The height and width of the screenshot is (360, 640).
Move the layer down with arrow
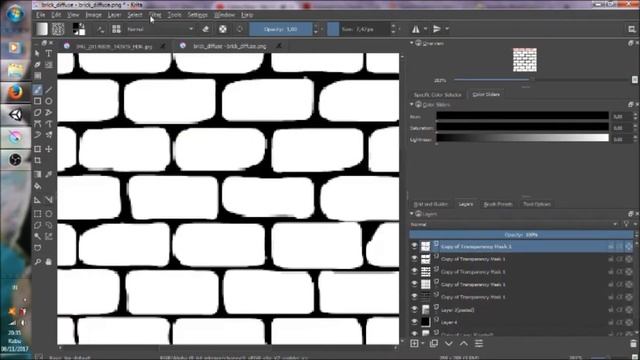[449, 344]
